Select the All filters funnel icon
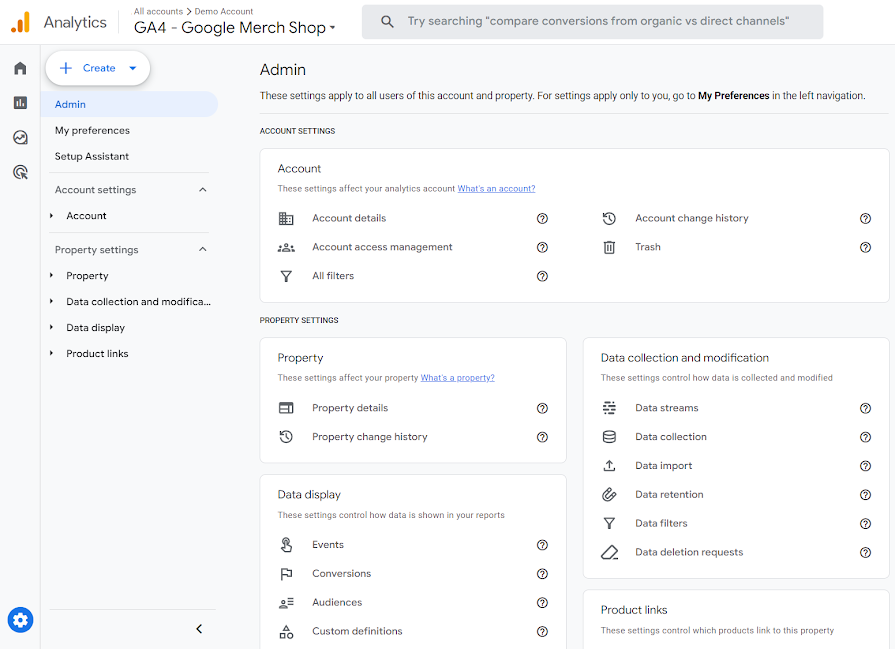Viewport: 895px width, 649px height. (287, 276)
